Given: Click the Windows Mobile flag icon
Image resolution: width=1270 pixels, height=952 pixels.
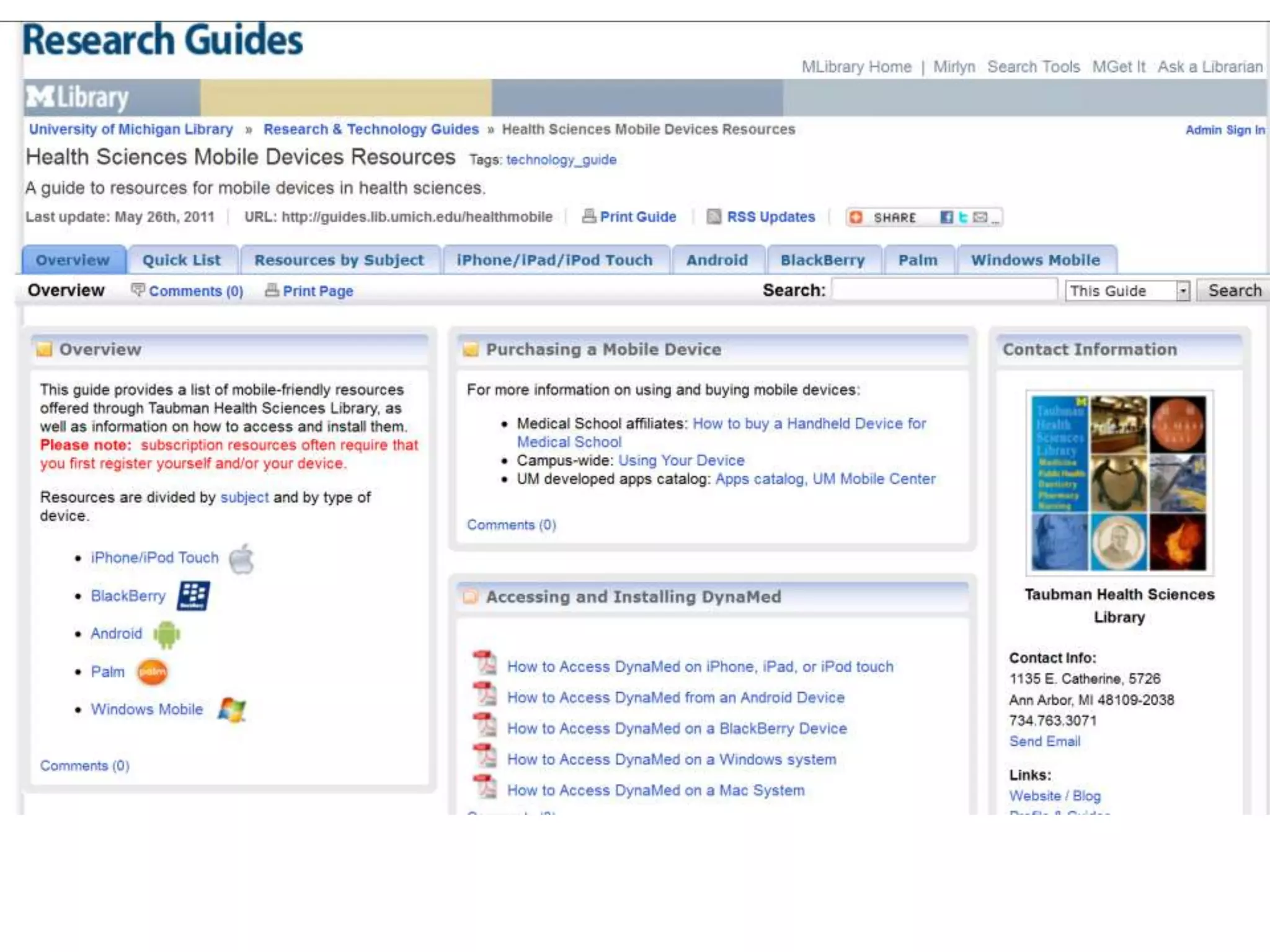Looking at the screenshot, I should tap(232, 710).
